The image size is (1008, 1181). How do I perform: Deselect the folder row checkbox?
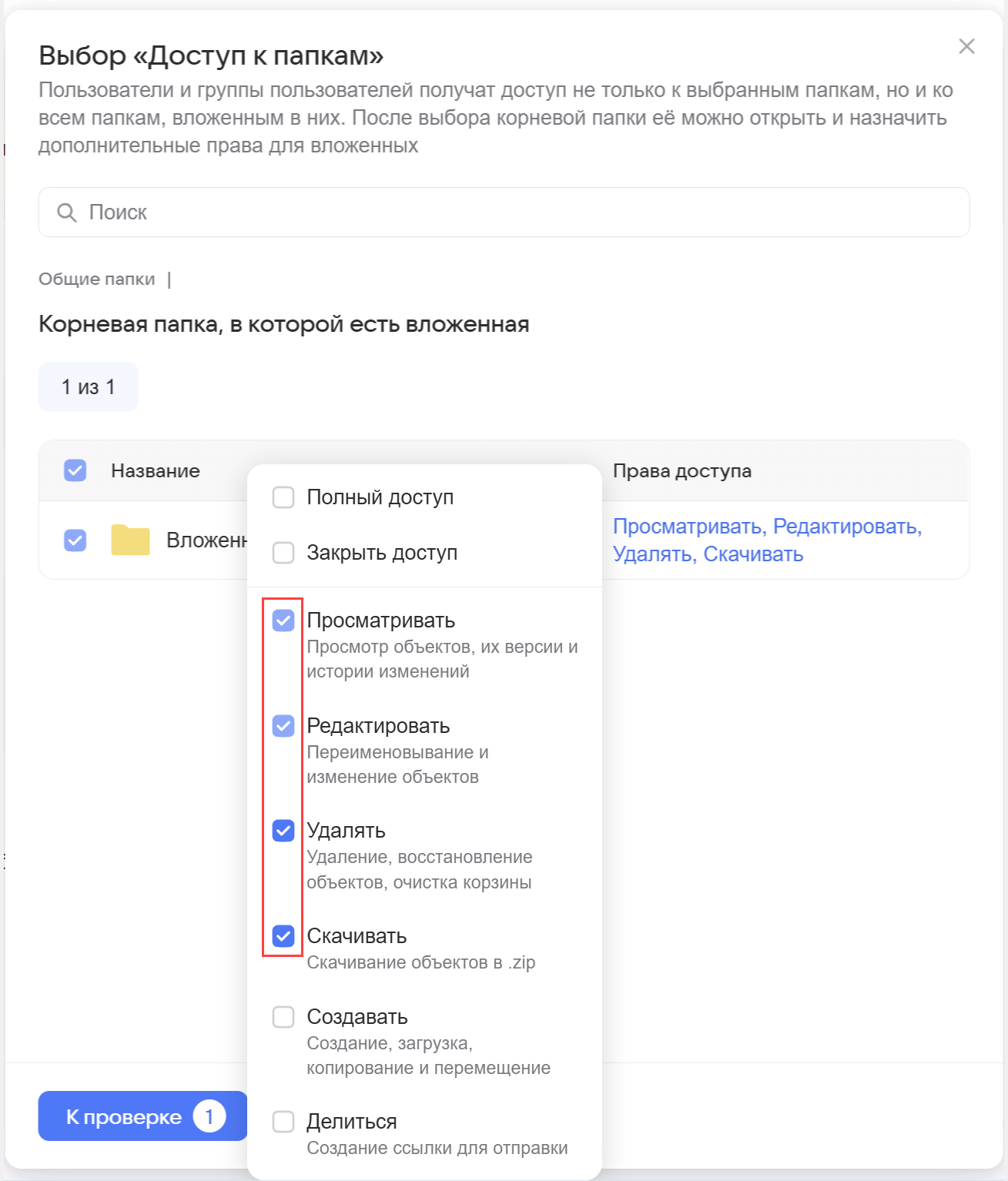75,540
